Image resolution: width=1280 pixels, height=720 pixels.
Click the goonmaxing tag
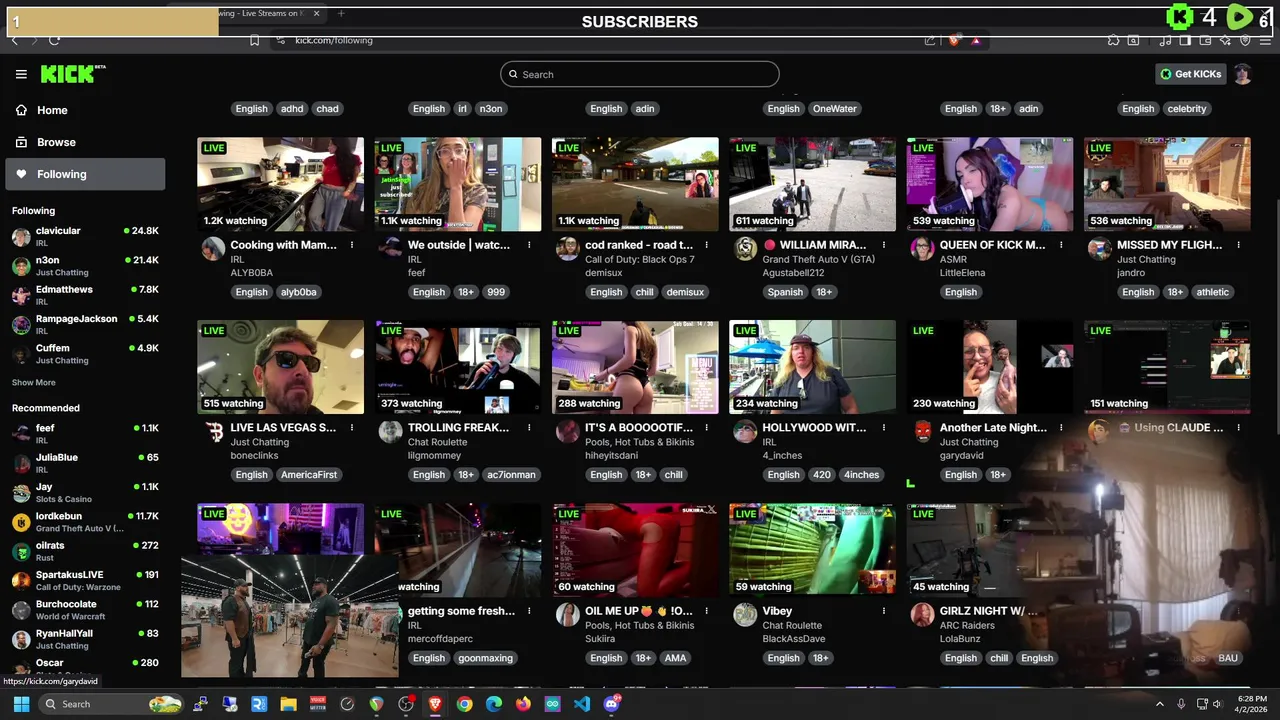point(485,658)
